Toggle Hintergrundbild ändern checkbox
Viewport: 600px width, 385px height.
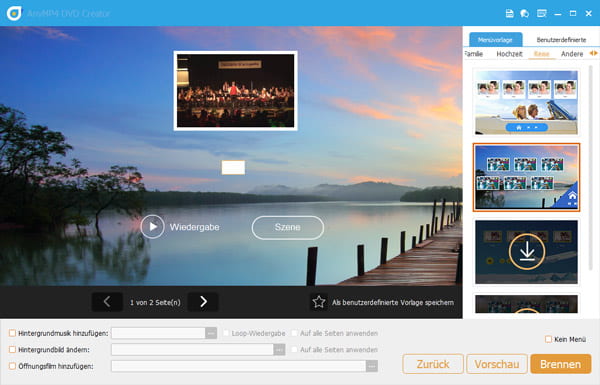pyautogui.click(x=12, y=349)
